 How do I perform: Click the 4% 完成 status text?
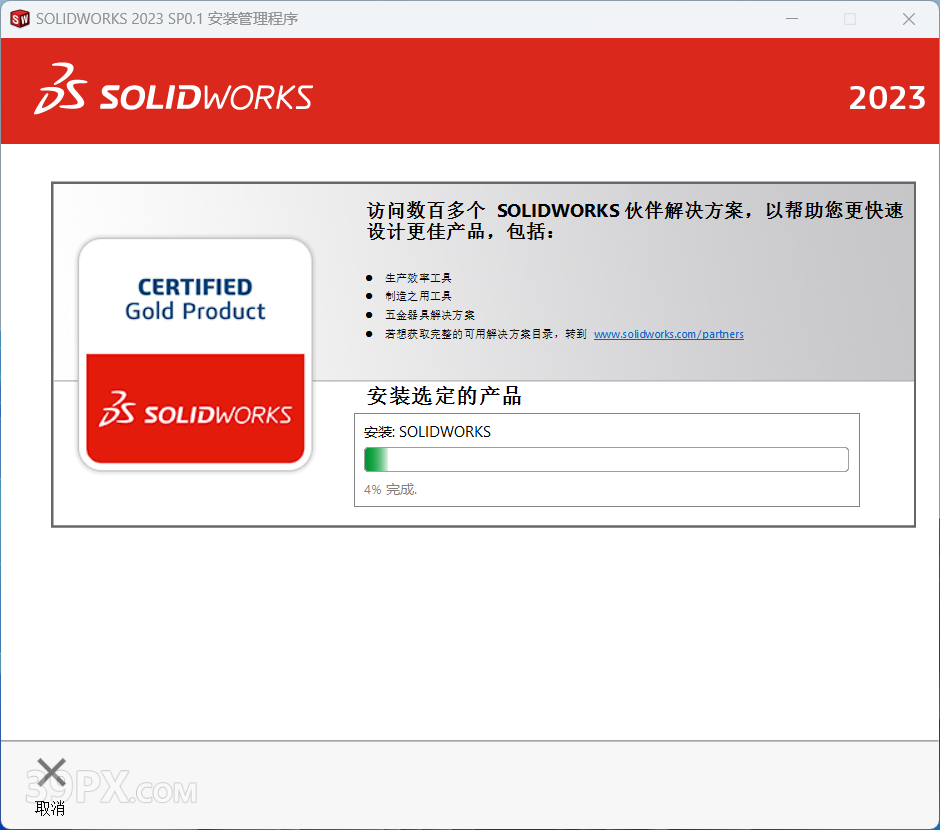(390, 490)
